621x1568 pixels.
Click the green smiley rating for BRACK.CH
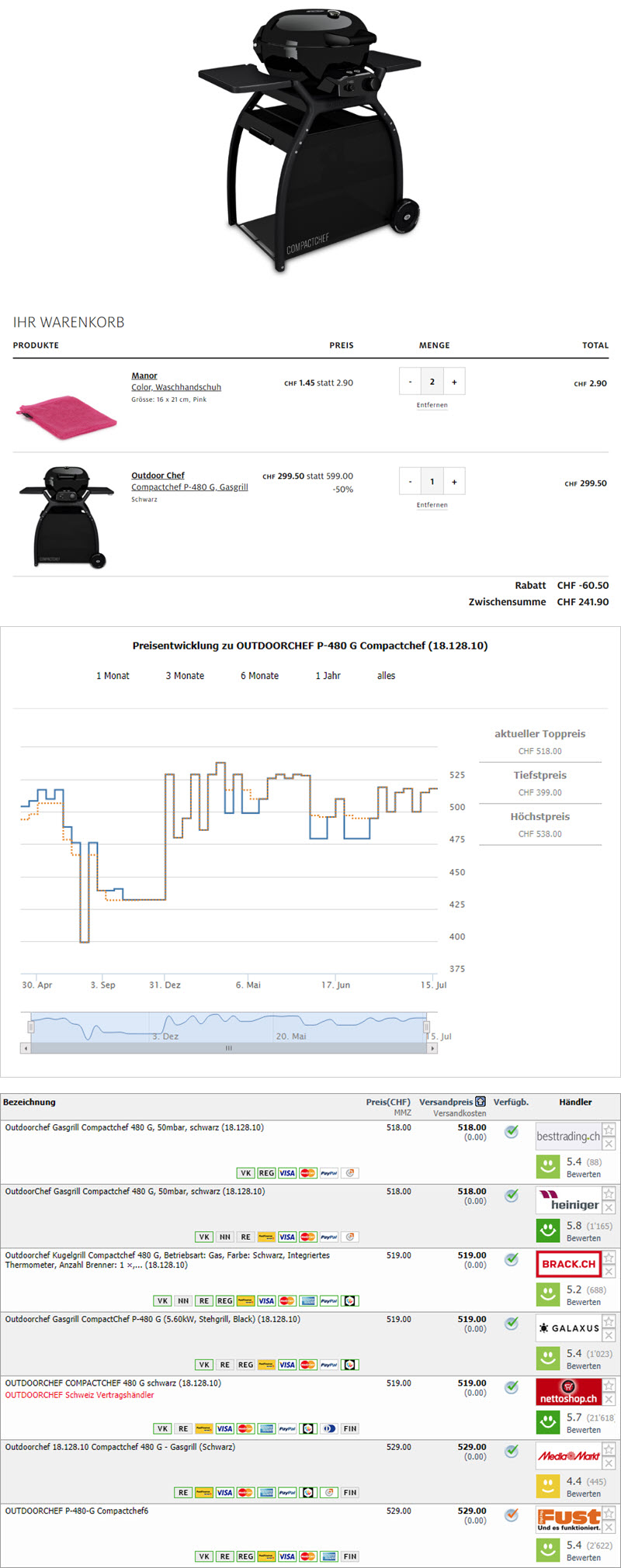click(x=548, y=1293)
